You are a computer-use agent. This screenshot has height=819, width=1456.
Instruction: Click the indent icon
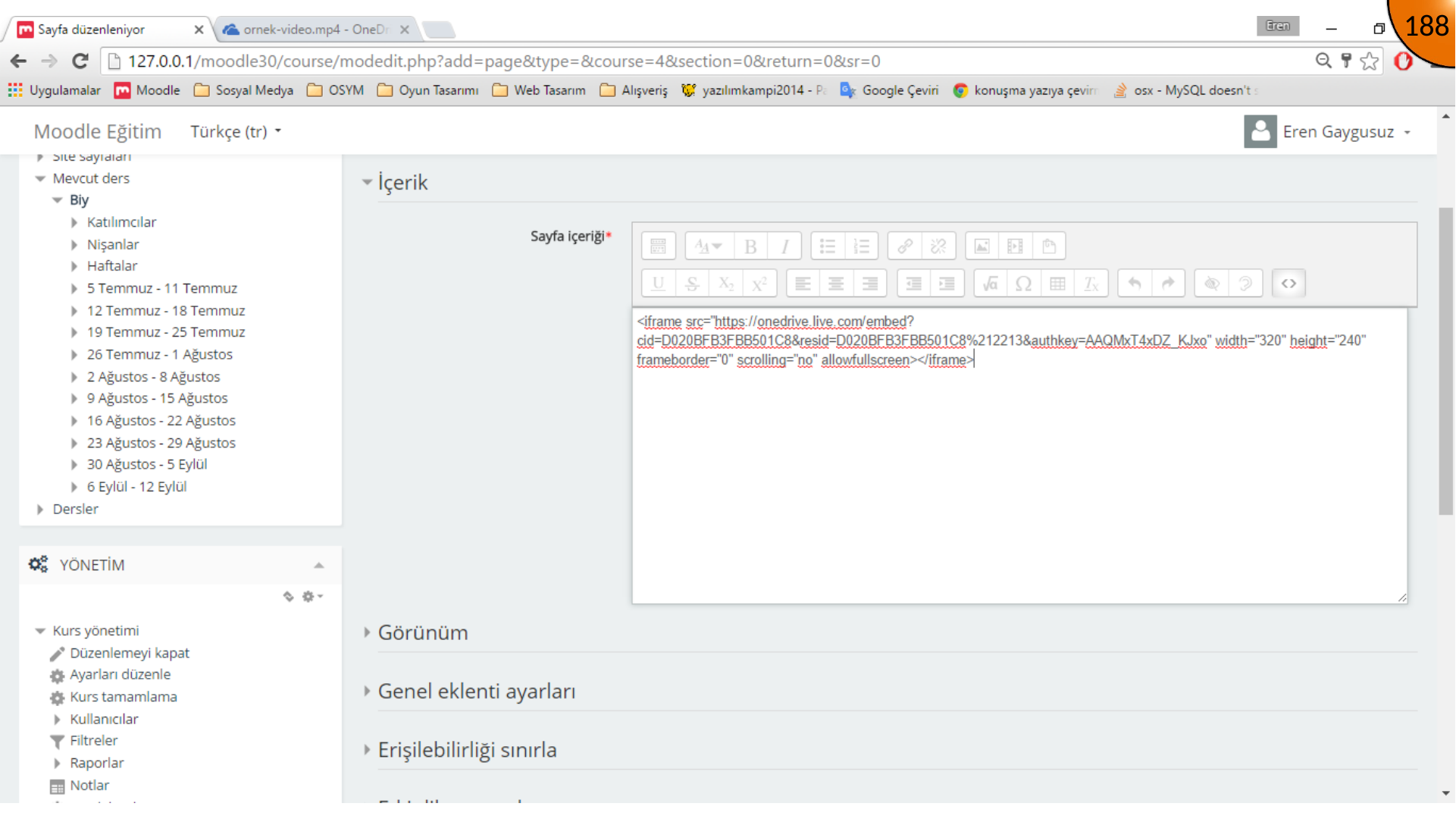pyautogui.click(x=947, y=284)
